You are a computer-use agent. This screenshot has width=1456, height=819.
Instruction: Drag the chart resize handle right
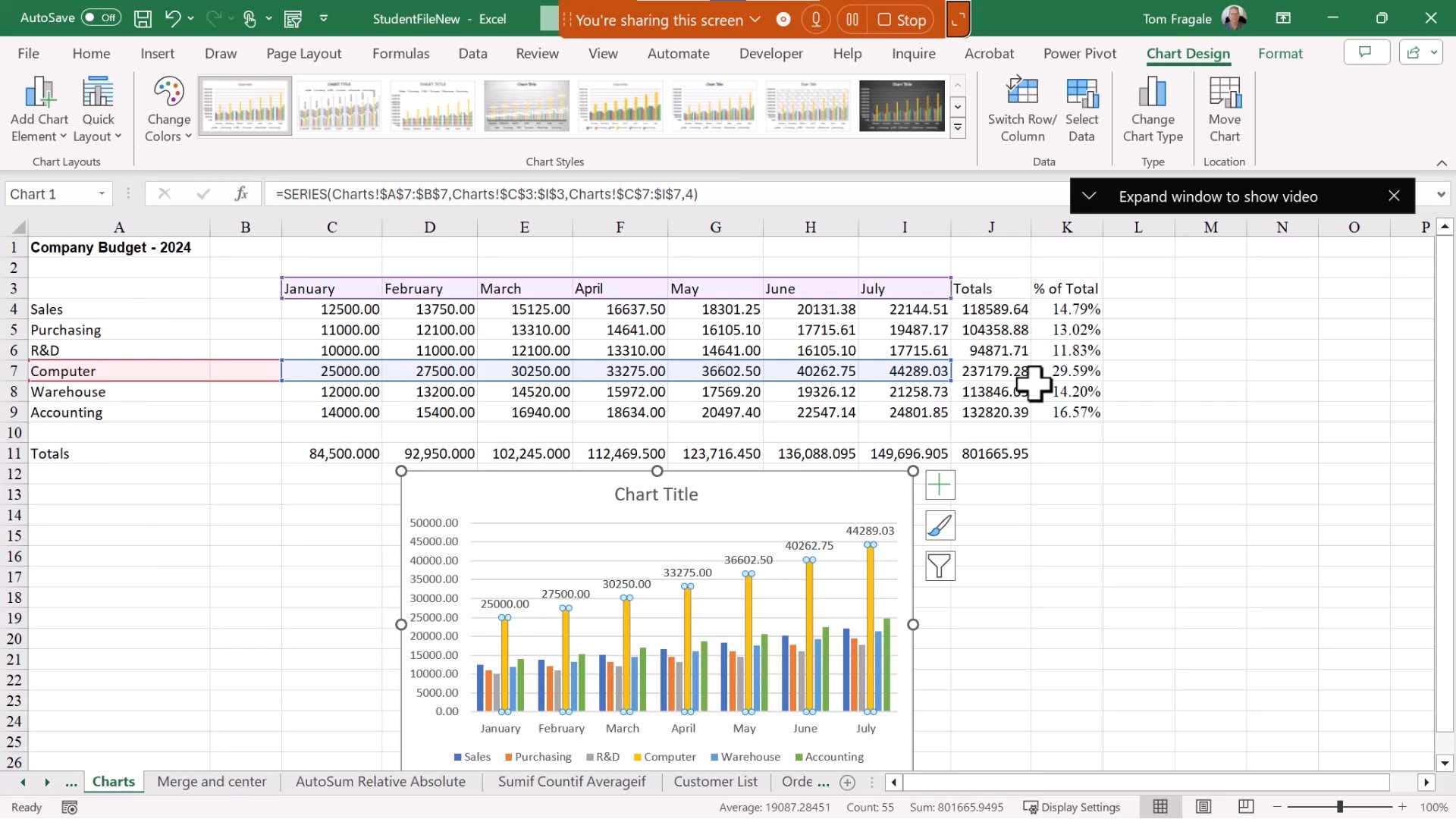click(x=913, y=624)
